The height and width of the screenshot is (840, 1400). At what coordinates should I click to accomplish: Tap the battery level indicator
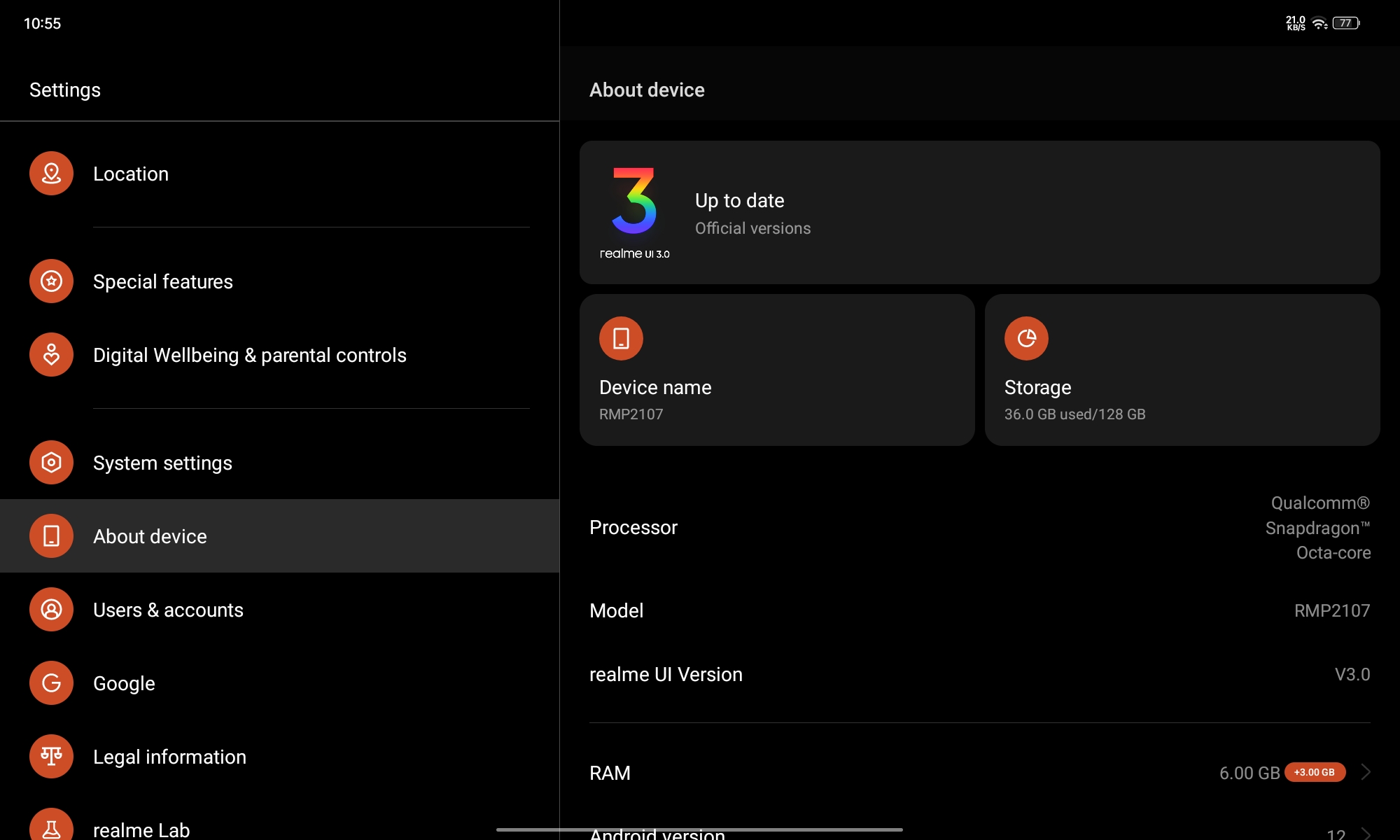point(1345,23)
